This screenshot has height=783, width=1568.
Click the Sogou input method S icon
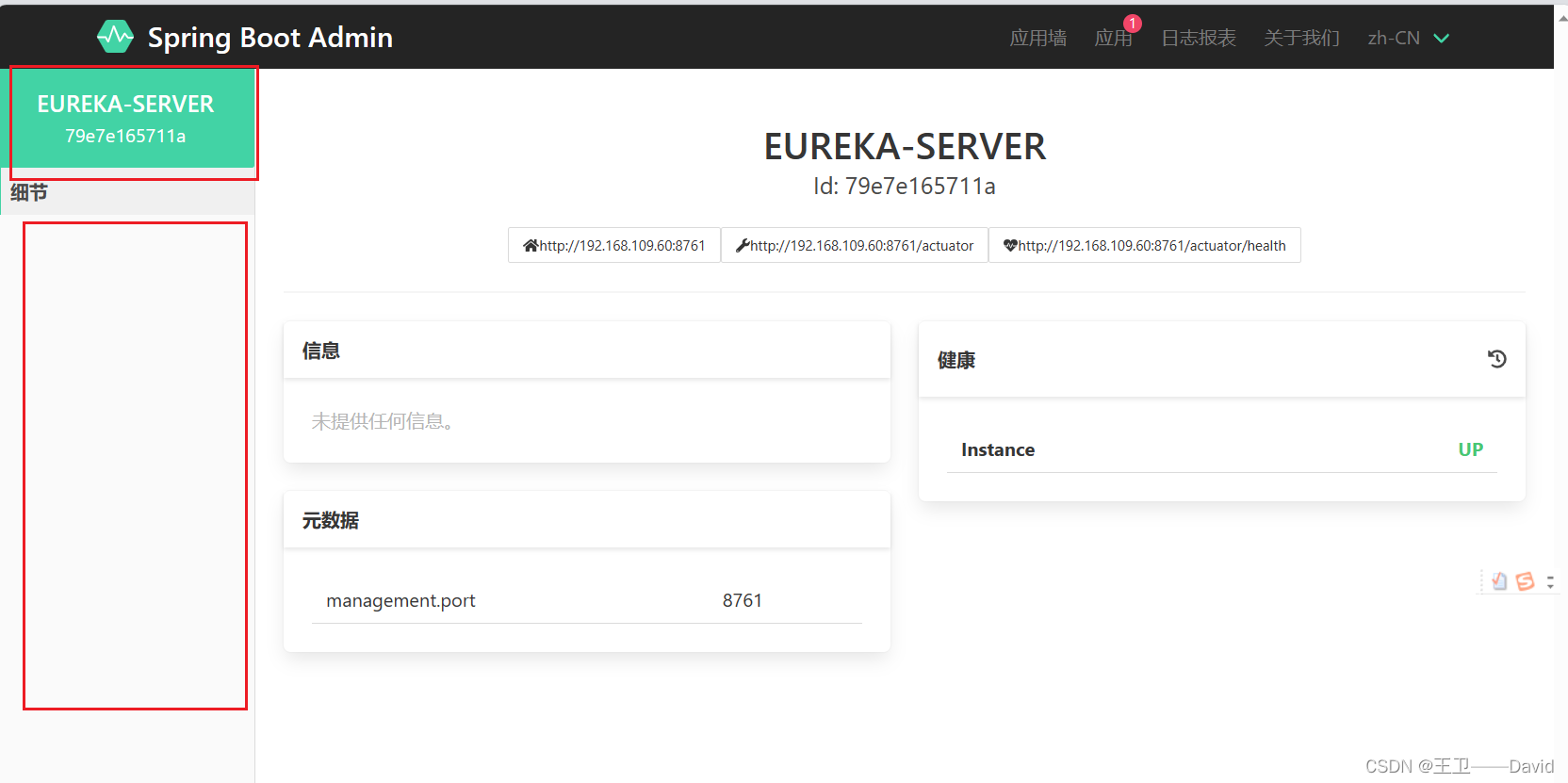coord(1525,581)
